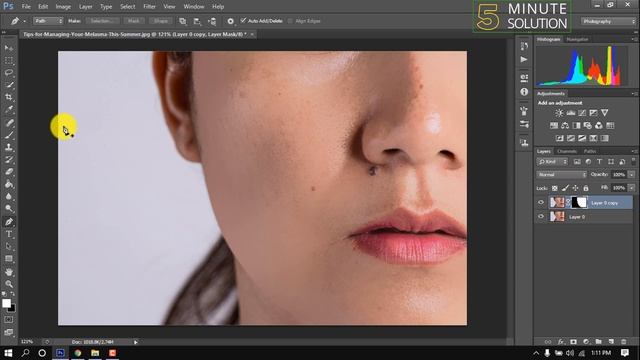
Task: Select the Brush tool
Action: (9, 135)
